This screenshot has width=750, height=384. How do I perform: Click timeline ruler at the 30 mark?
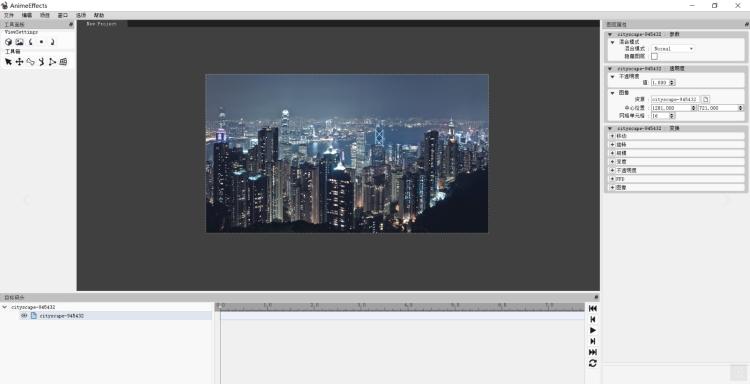coord(361,305)
